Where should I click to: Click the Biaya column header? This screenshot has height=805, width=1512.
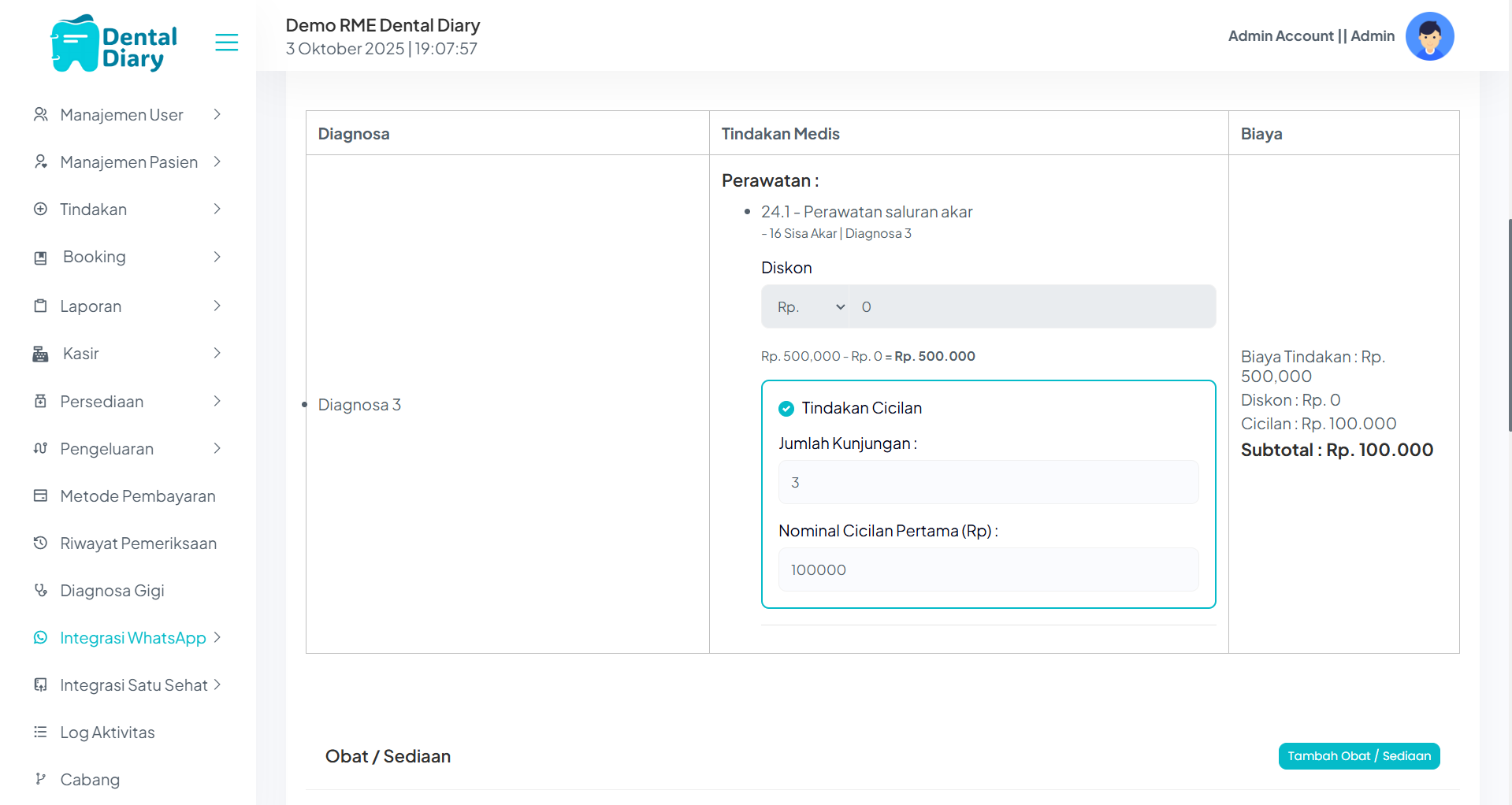1261,134
